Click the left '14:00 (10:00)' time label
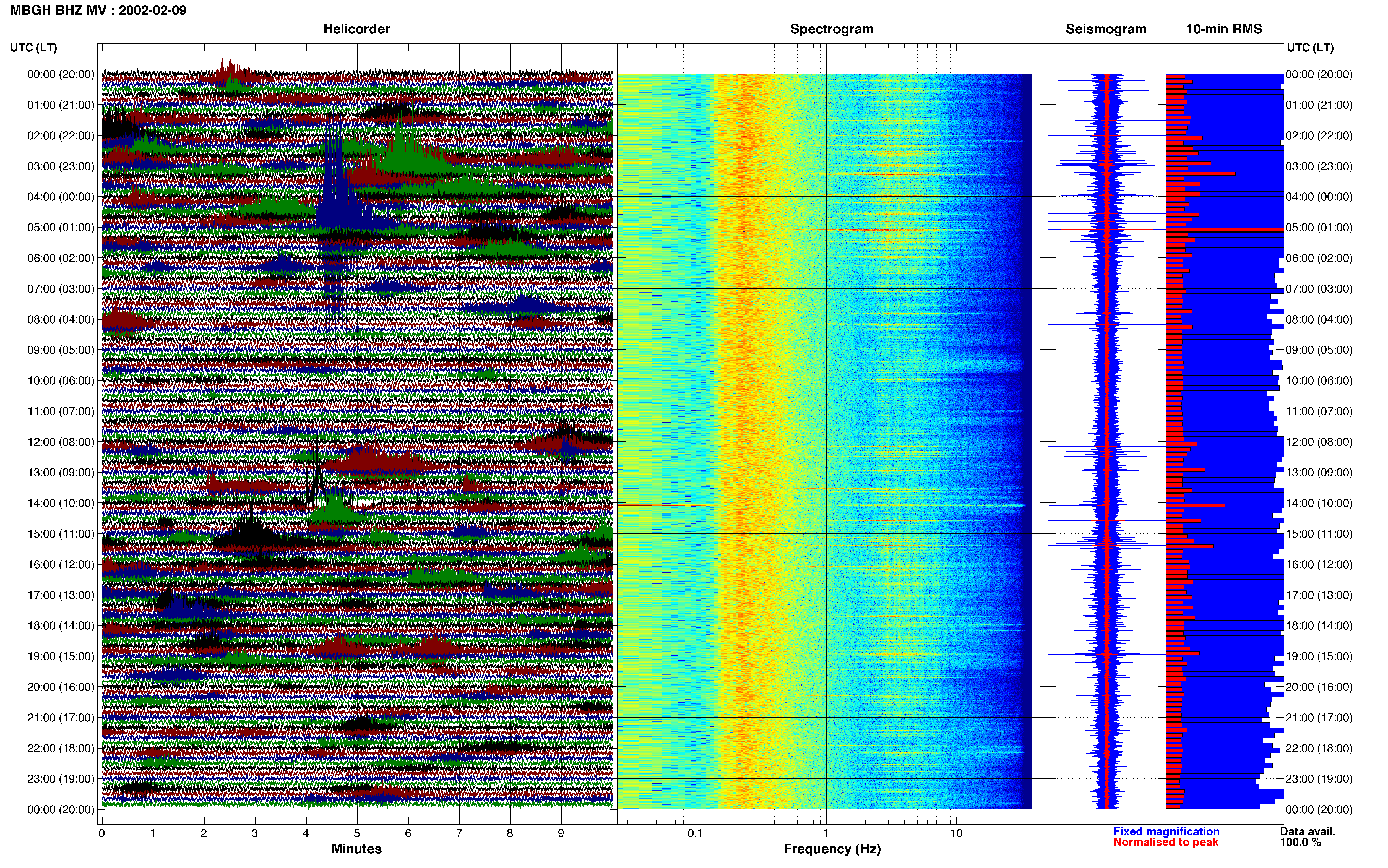Image resolution: width=1388 pixels, height=868 pixels. [61, 503]
